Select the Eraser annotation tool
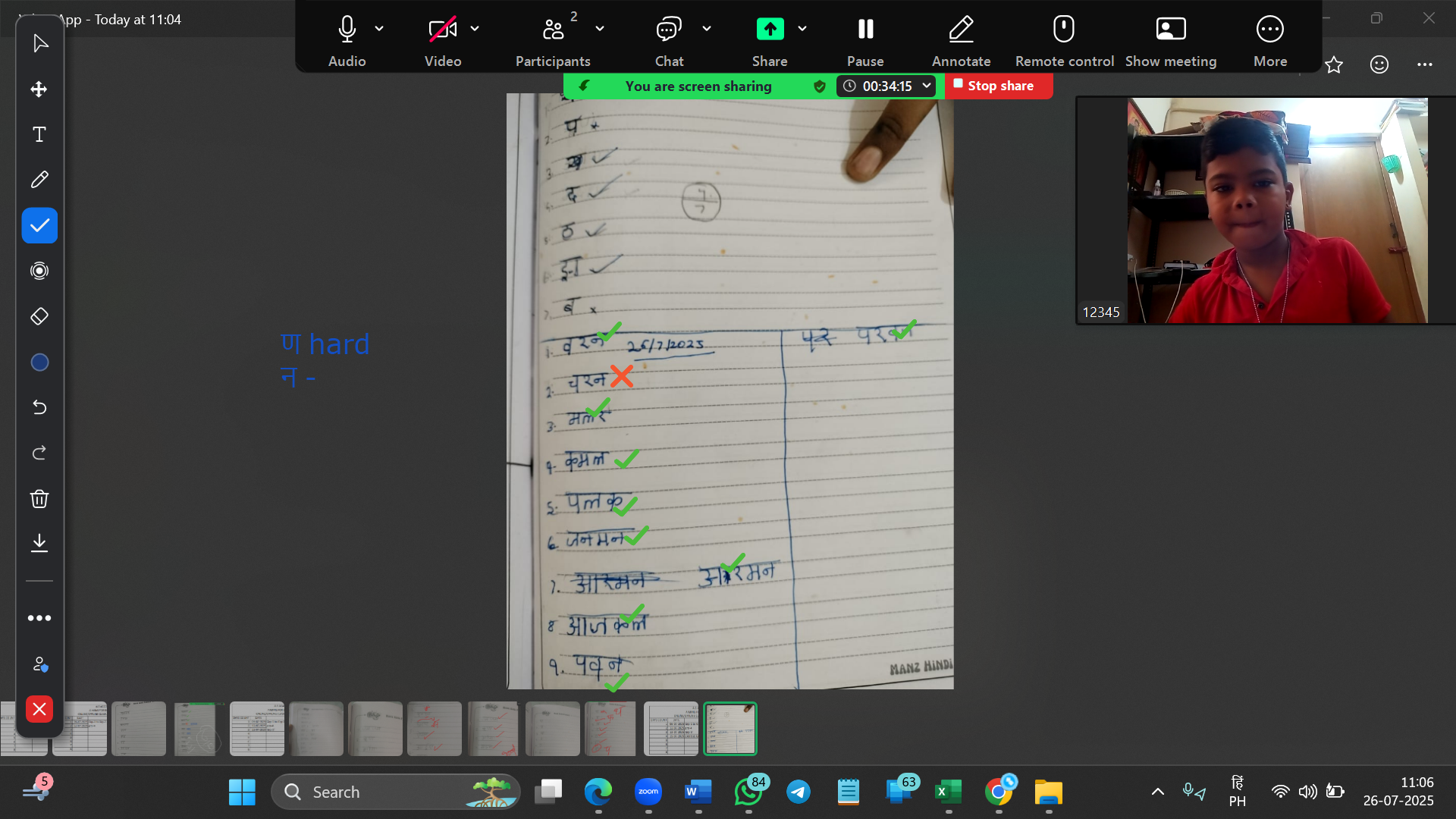 [39, 316]
